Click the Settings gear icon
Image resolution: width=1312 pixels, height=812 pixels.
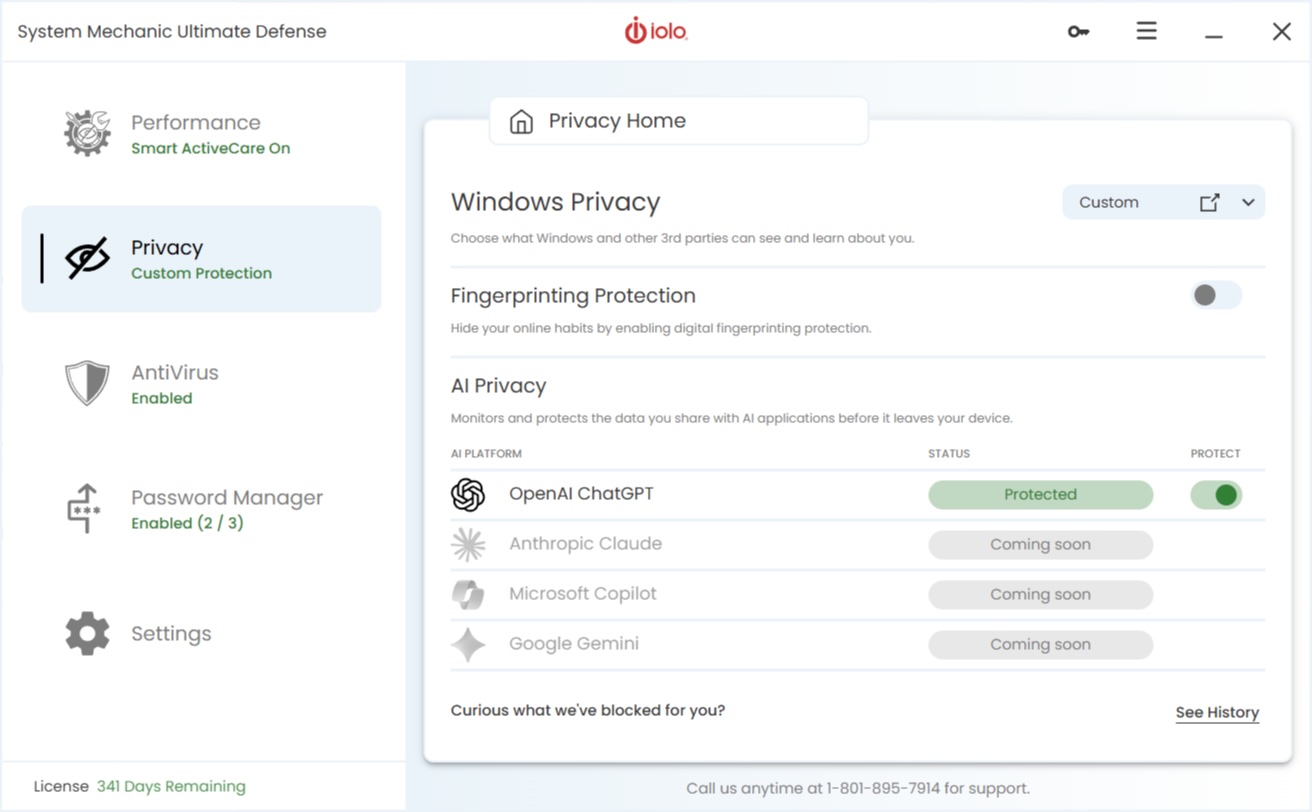(87, 633)
